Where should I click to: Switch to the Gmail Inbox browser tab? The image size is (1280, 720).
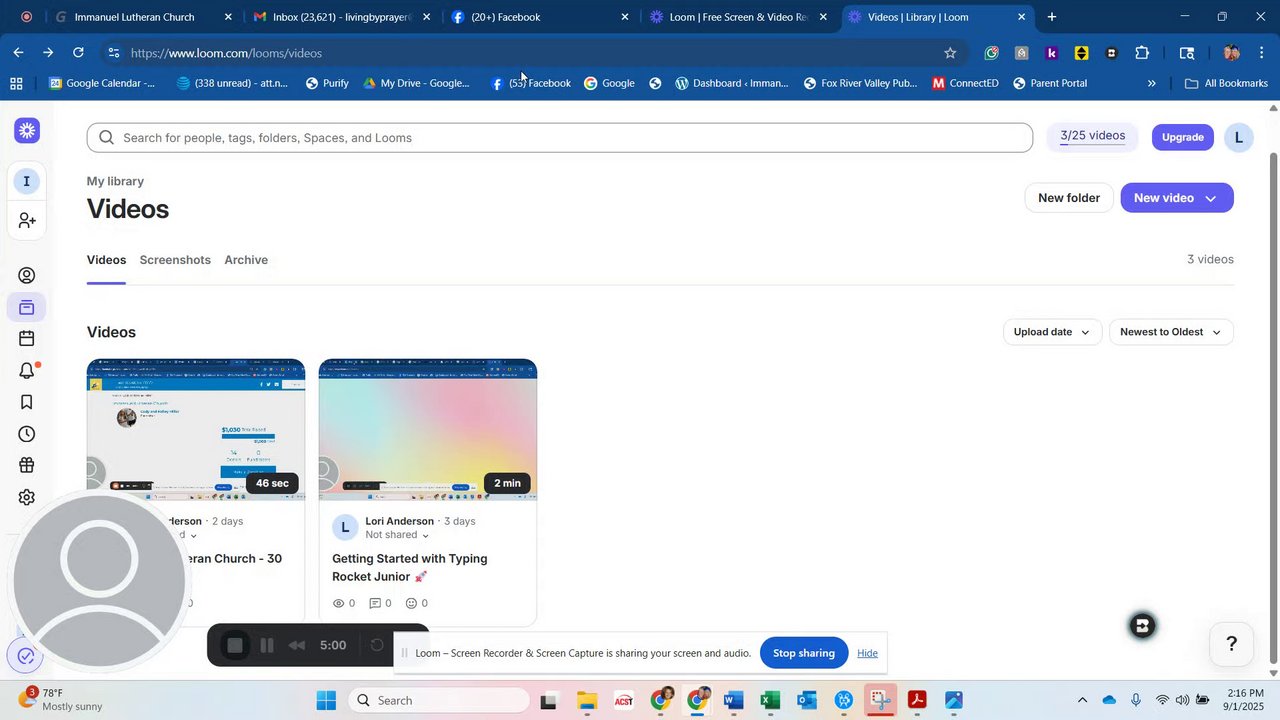click(342, 17)
